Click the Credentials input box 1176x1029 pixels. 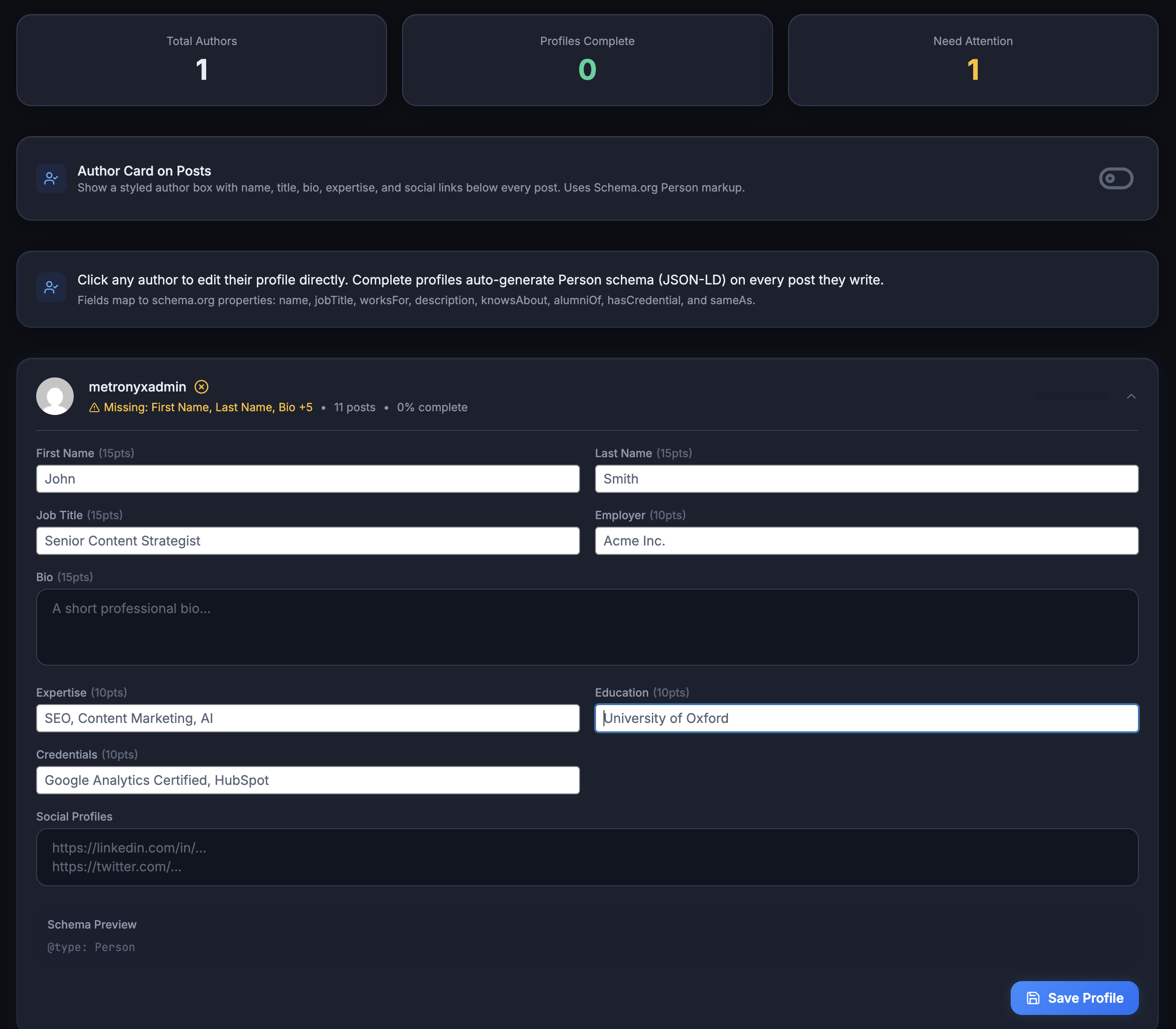[307, 780]
